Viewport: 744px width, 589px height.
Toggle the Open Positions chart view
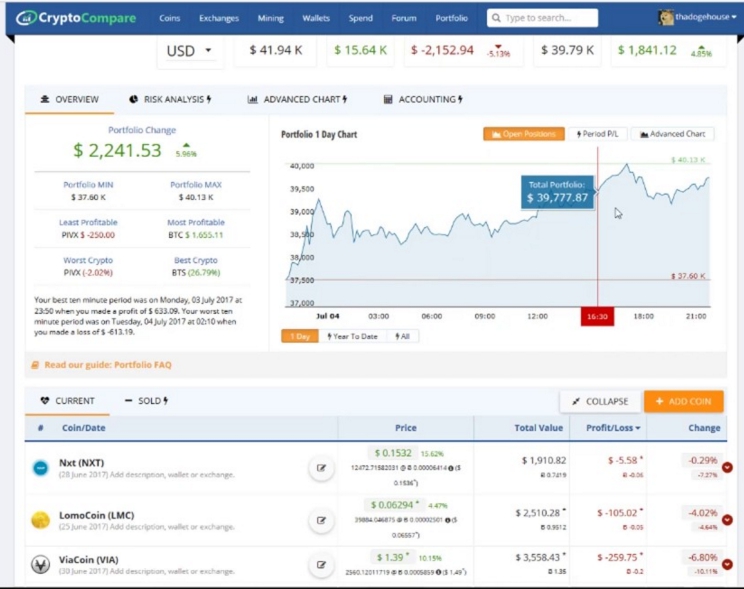(x=522, y=134)
